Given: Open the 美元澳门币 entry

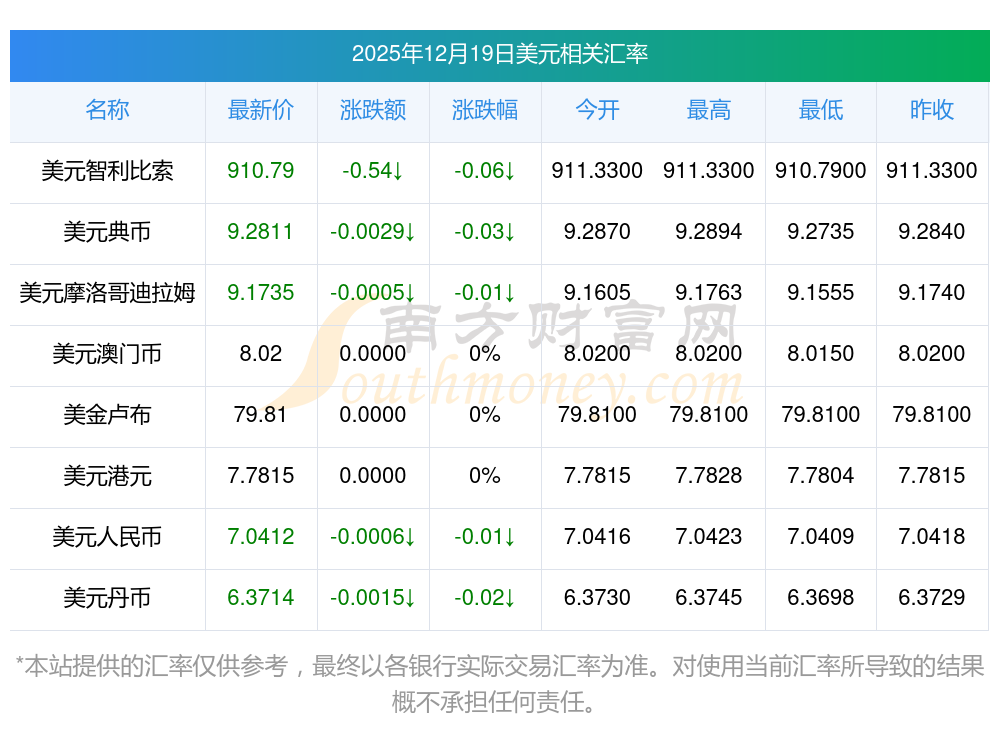Looking at the screenshot, I should 107,353.
